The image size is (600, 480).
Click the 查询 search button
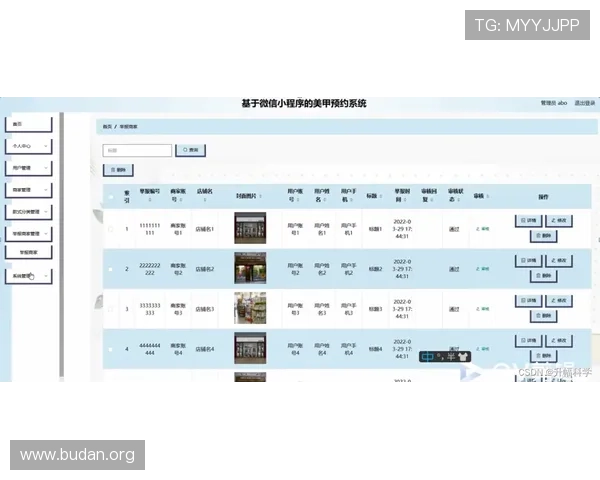click(x=190, y=150)
